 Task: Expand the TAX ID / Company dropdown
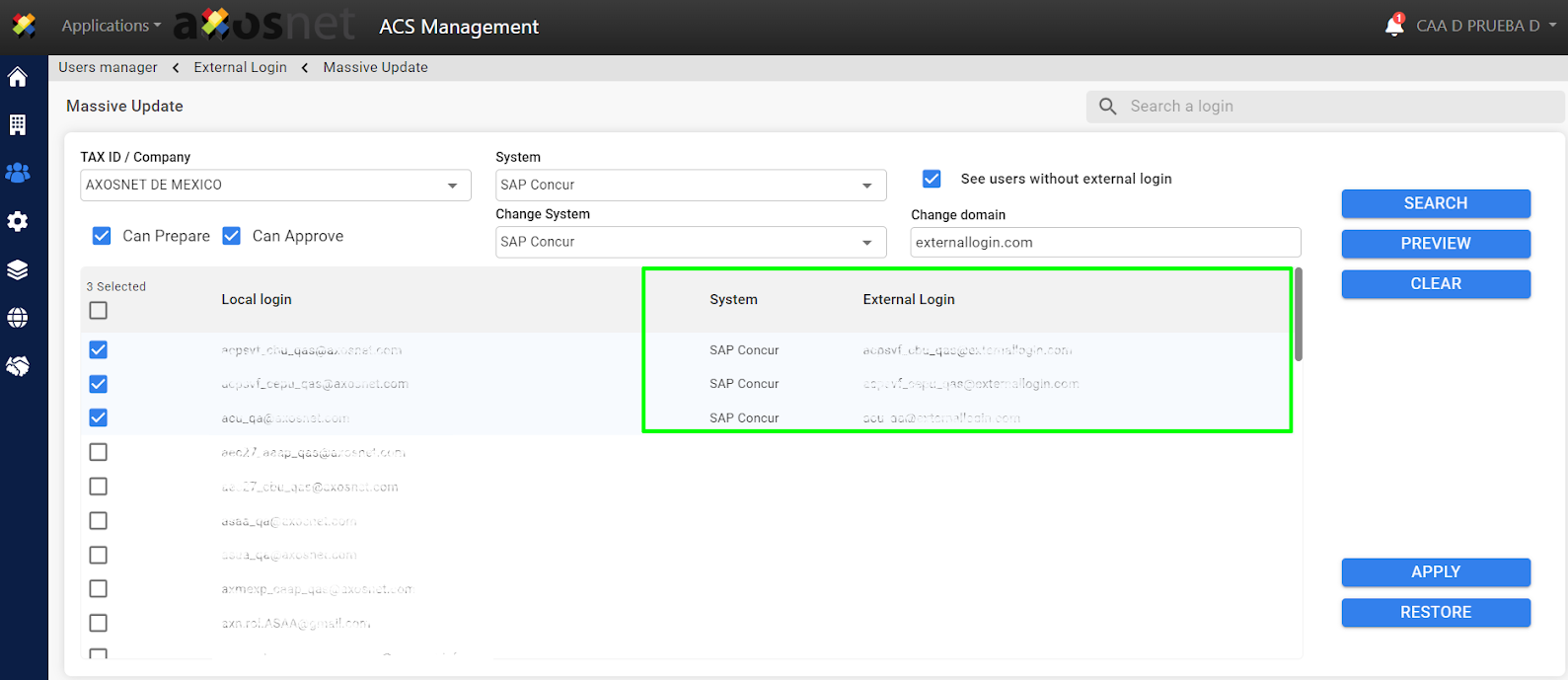click(275, 186)
